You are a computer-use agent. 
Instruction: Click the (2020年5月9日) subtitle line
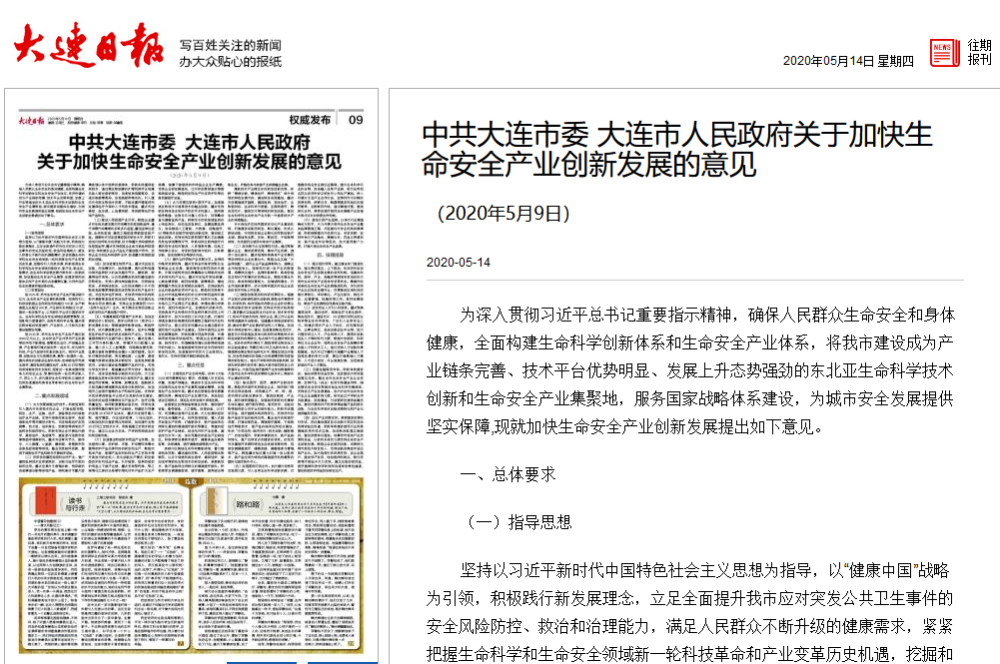(x=503, y=213)
